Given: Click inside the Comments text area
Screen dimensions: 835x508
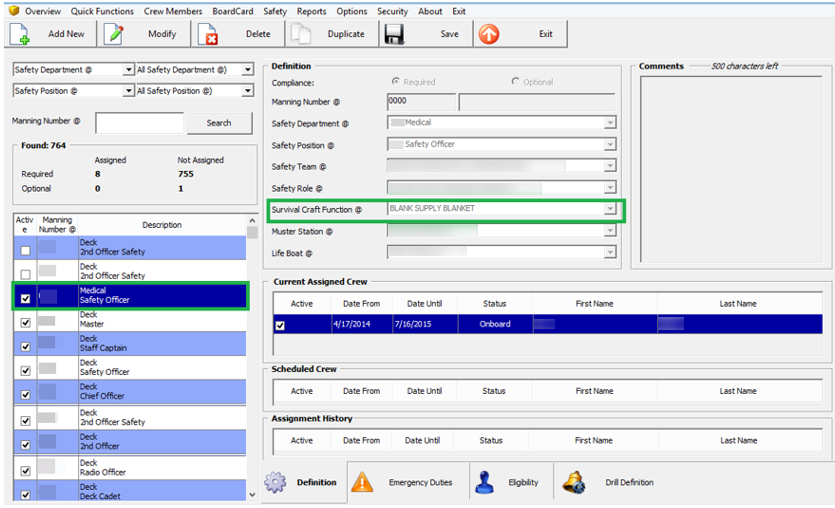Looking at the screenshot, I should pos(731,169).
